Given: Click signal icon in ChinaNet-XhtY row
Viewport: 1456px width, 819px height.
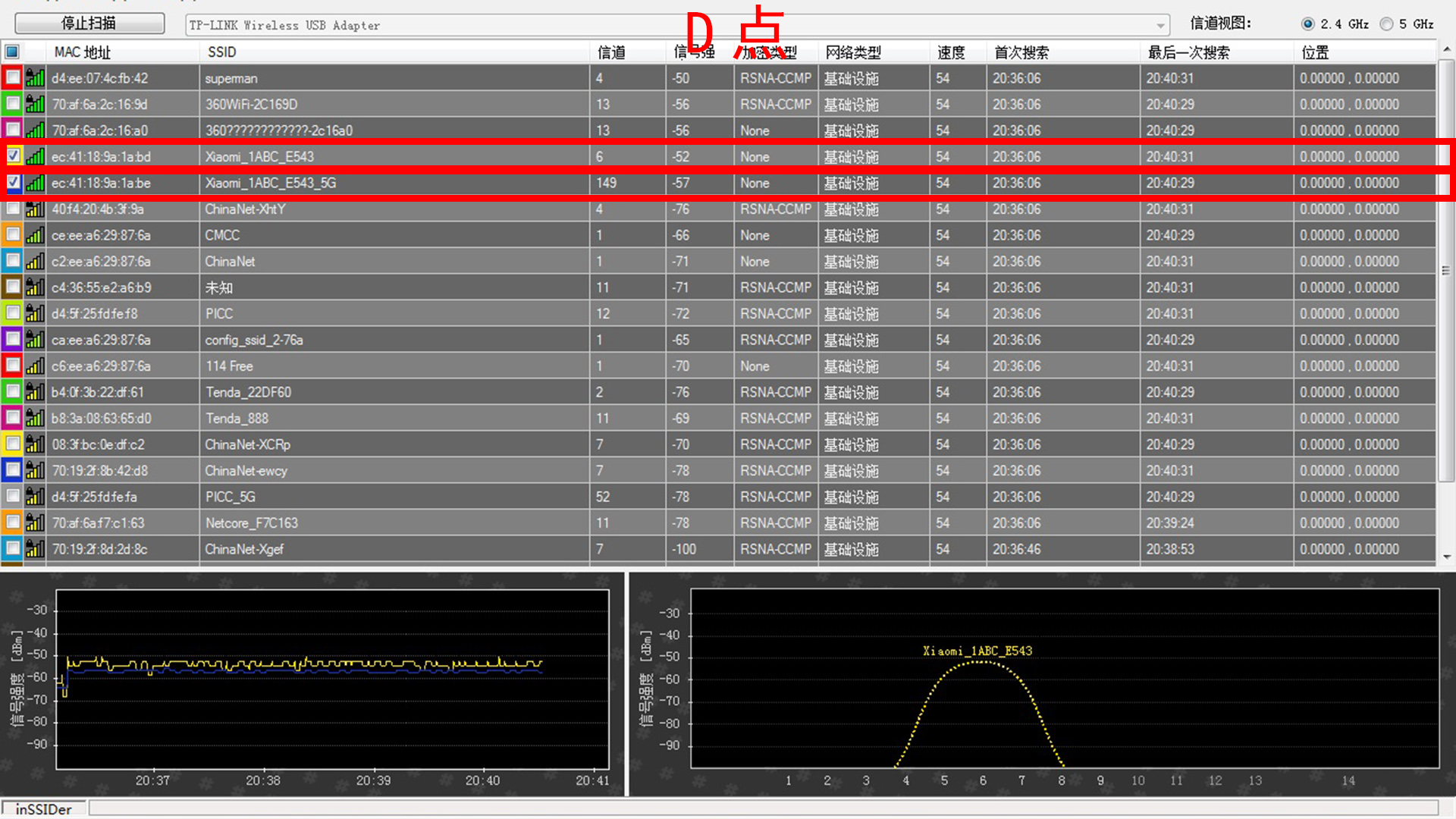Looking at the screenshot, I should click(x=35, y=209).
